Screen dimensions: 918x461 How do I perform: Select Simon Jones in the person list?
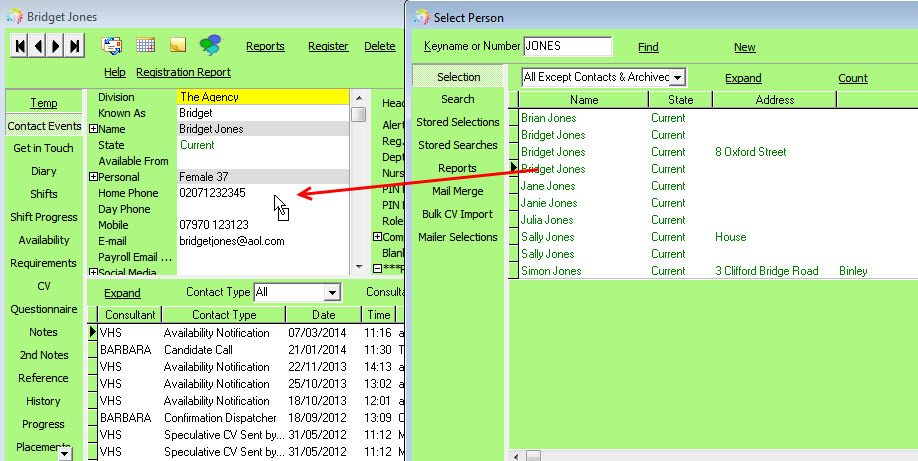(551, 271)
